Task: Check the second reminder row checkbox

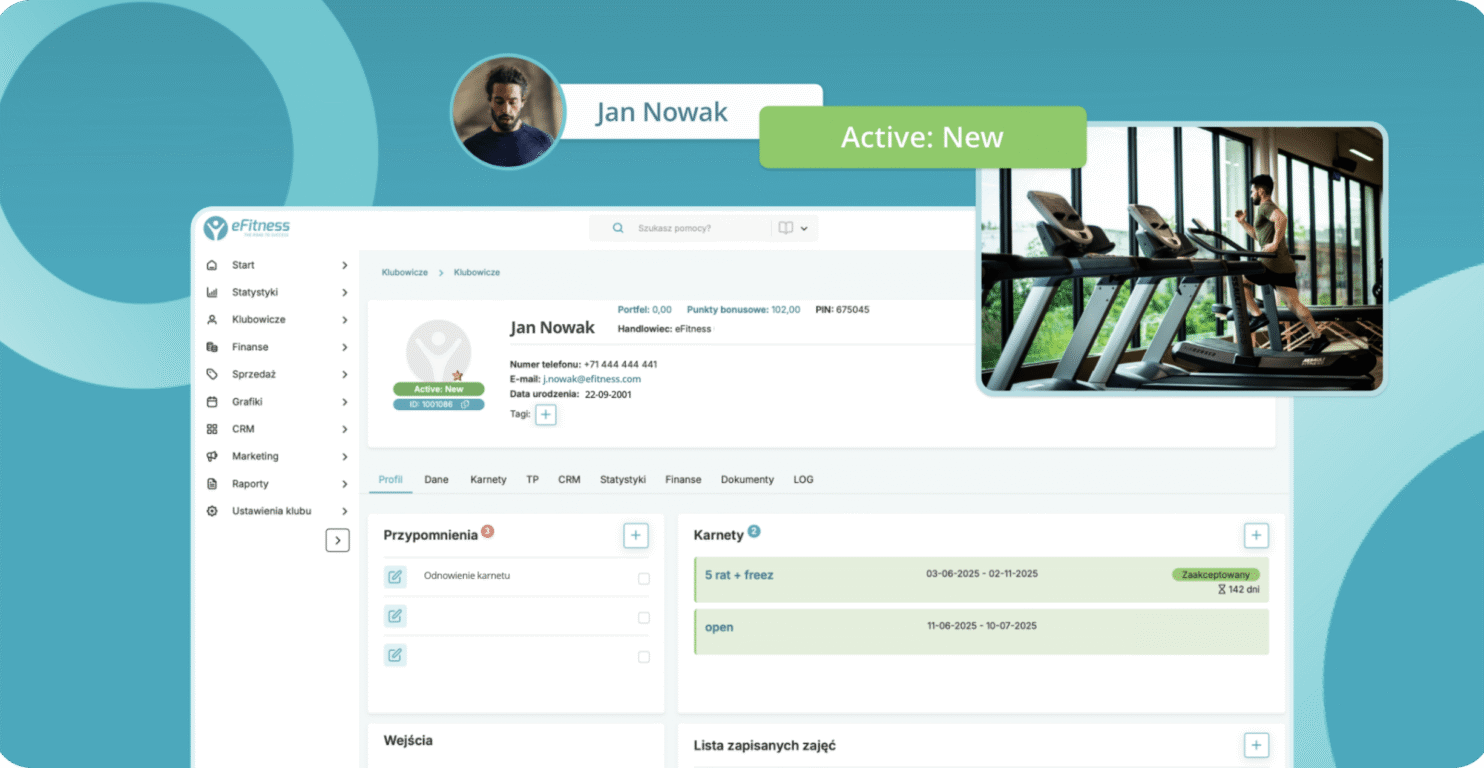Action: click(x=644, y=618)
